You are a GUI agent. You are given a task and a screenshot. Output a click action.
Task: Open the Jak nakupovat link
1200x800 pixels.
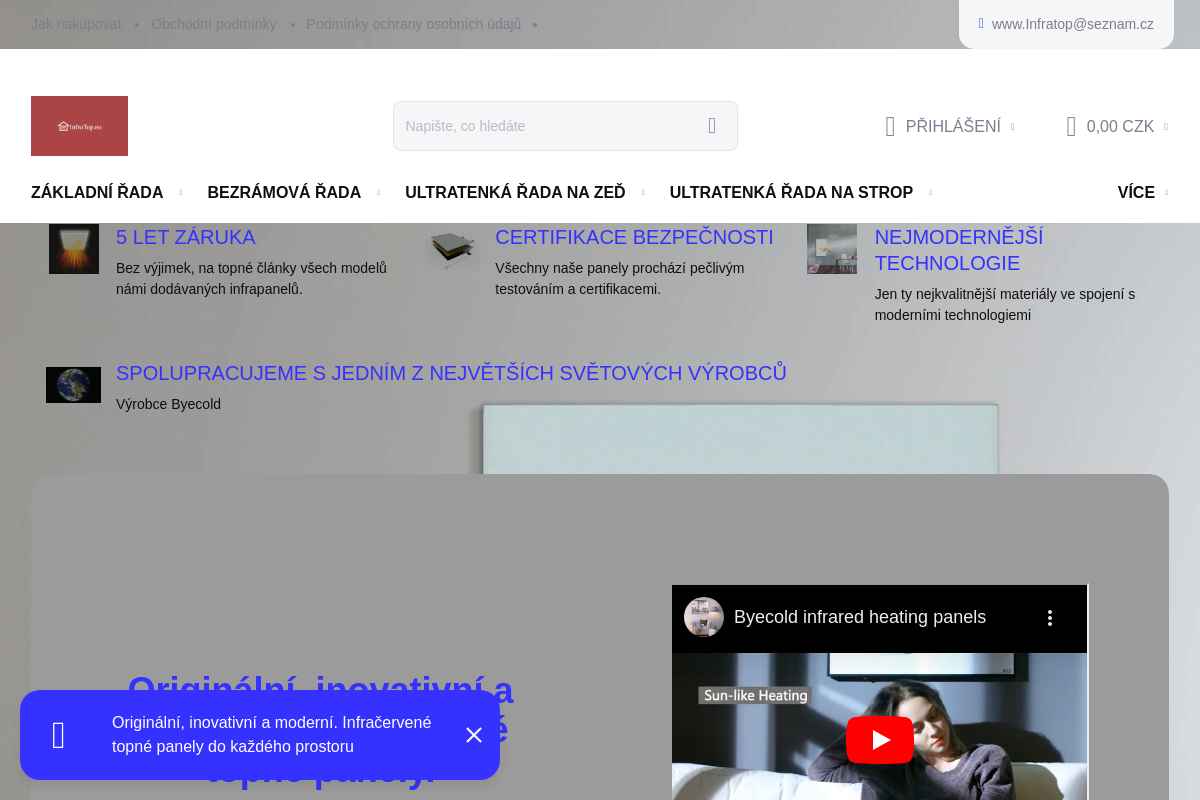pyautogui.click(x=76, y=24)
